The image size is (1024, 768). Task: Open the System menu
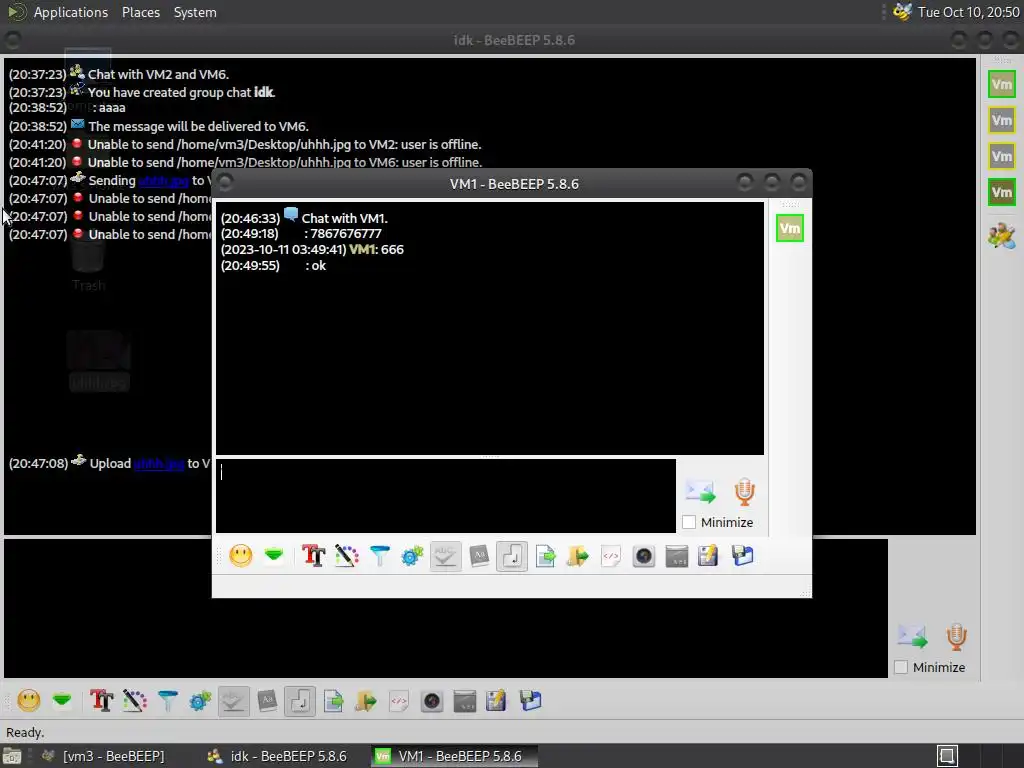tap(195, 12)
